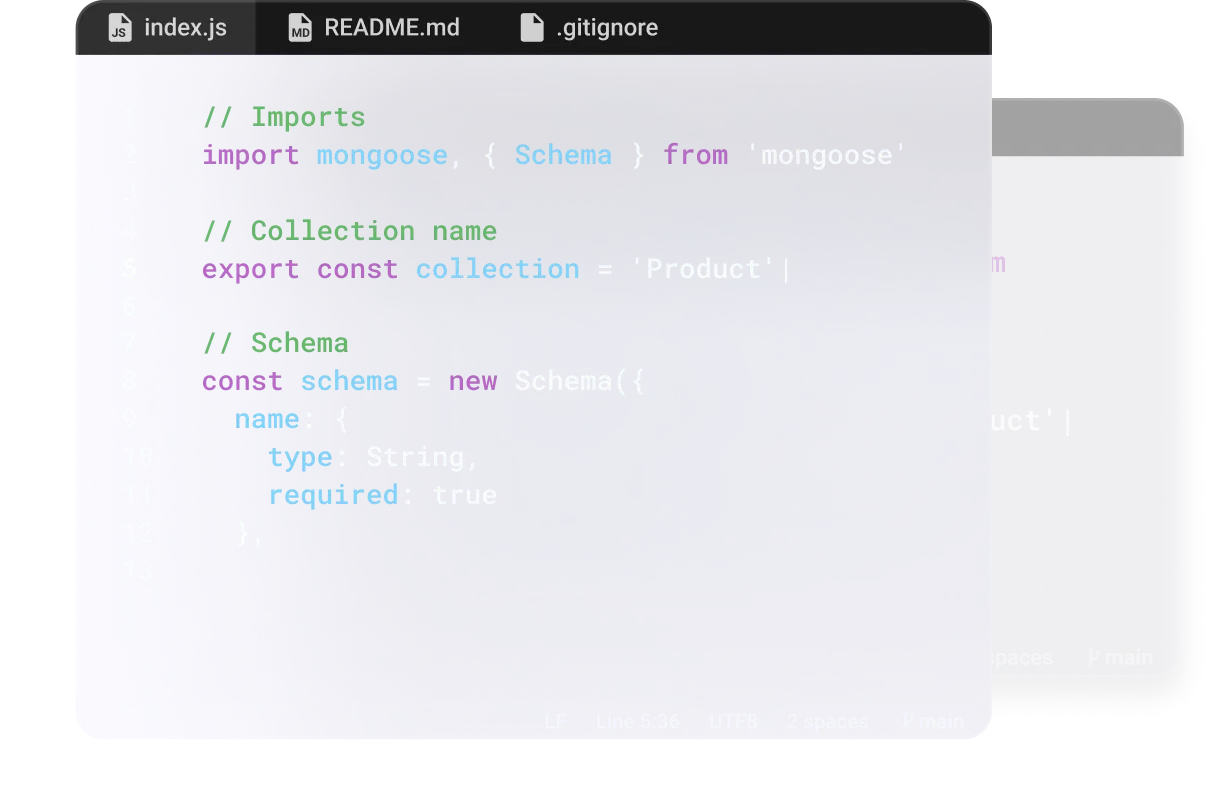
Task: Open the README.md tab
Action: click(374, 28)
